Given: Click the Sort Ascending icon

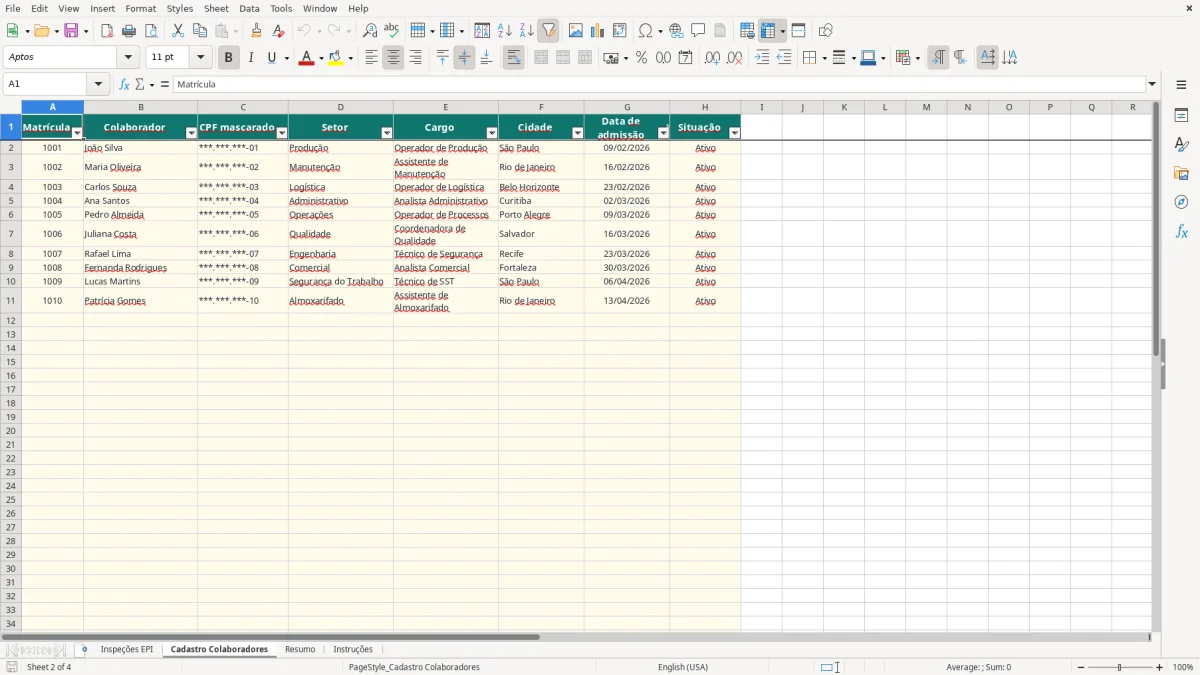Looking at the screenshot, I should [x=505, y=31].
